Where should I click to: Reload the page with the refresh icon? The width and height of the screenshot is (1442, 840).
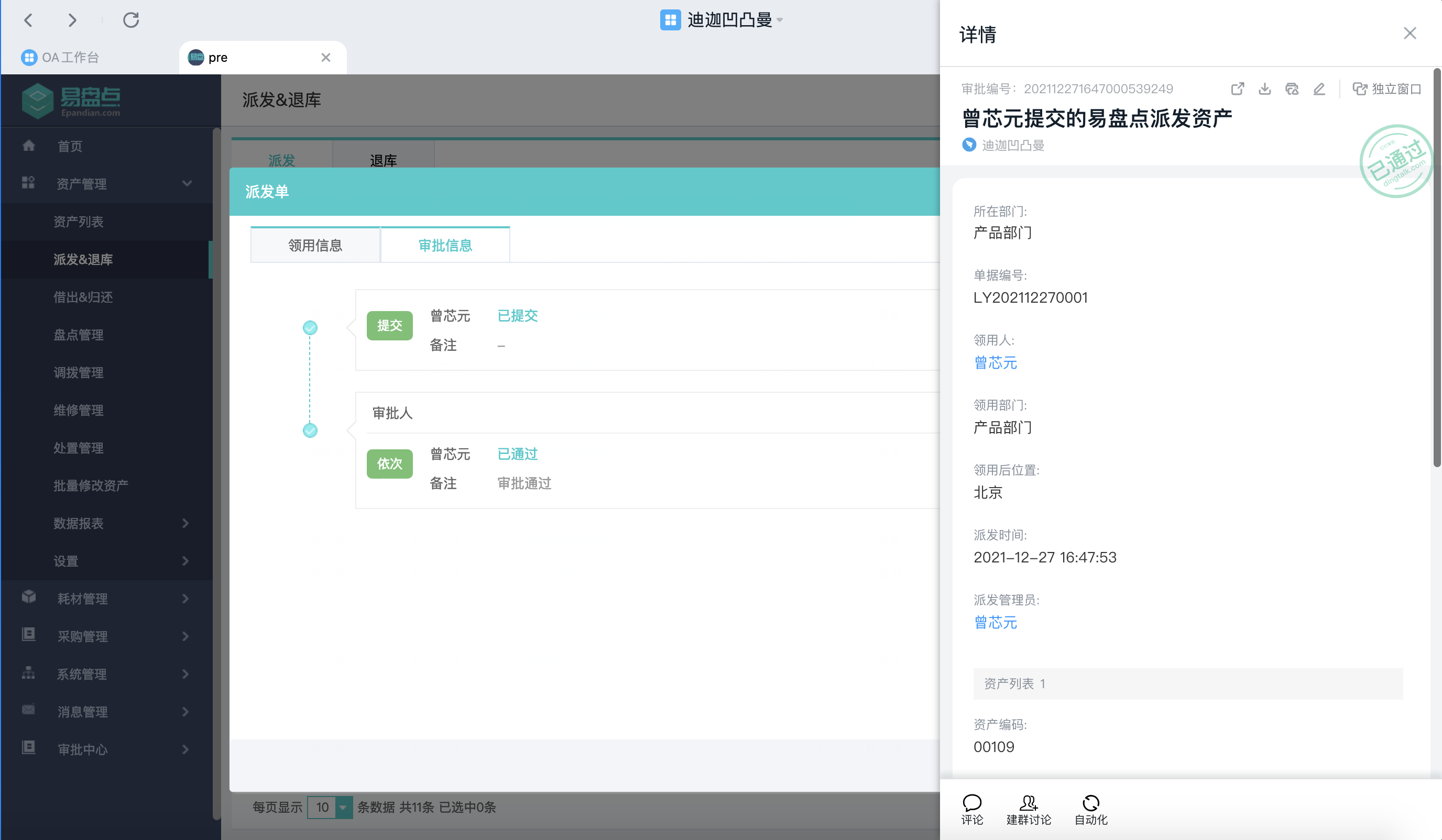[131, 20]
